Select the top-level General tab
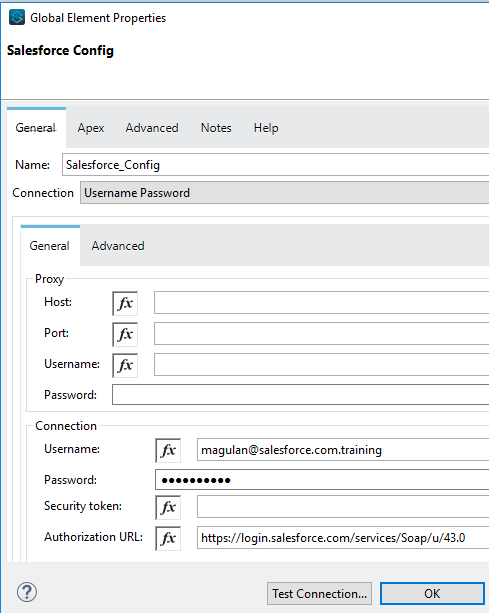The image size is (489, 613). 36,128
